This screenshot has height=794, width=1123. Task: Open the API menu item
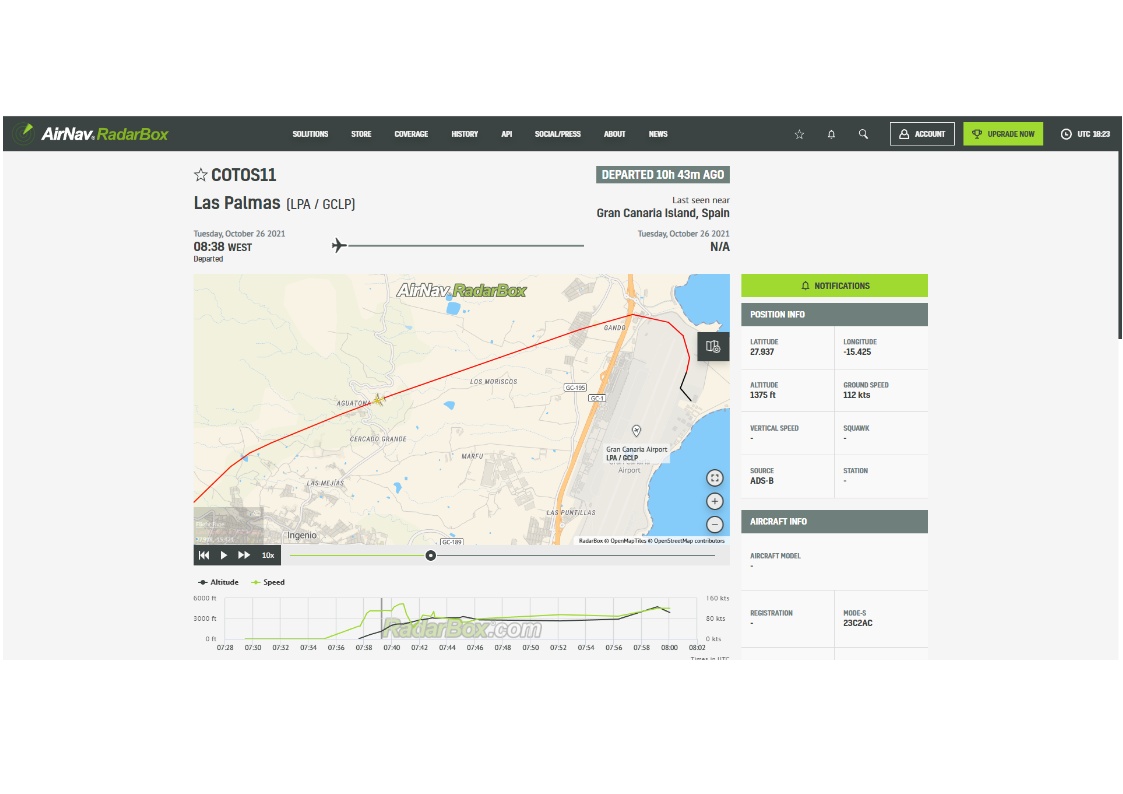tap(506, 134)
